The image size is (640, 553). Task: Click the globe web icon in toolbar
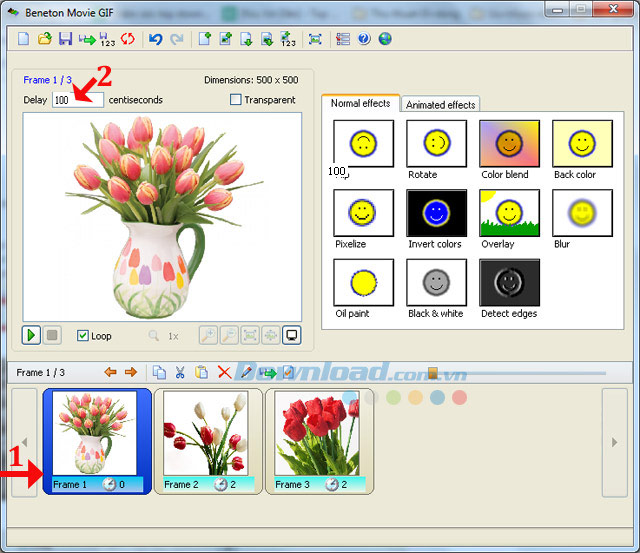pyautogui.click(x=385, y=40)
